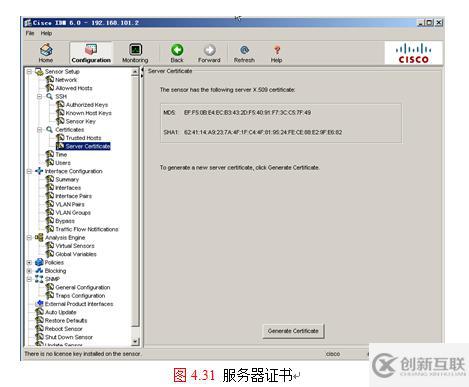Collapse the SSH tree node
This screenshot has width=469, height=387.
(40, 96)
